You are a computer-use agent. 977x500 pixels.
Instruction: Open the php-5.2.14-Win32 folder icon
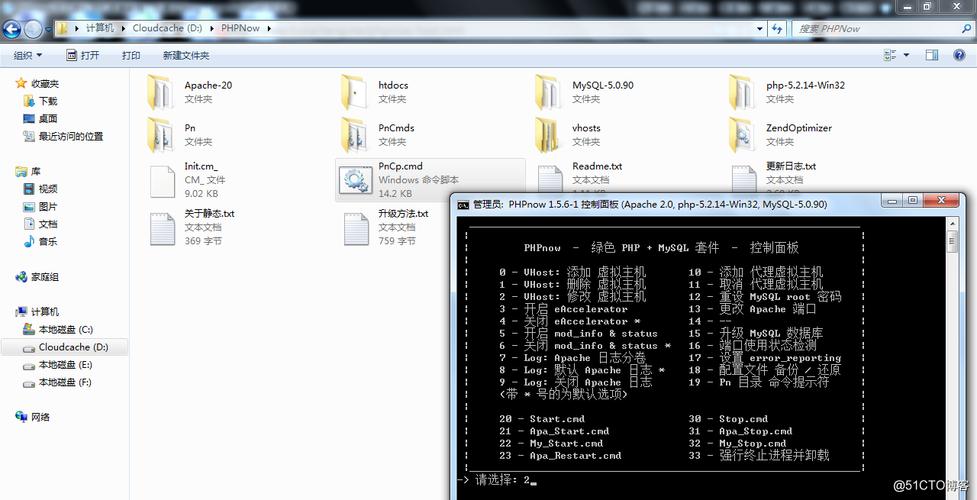[x=741, y=92]
